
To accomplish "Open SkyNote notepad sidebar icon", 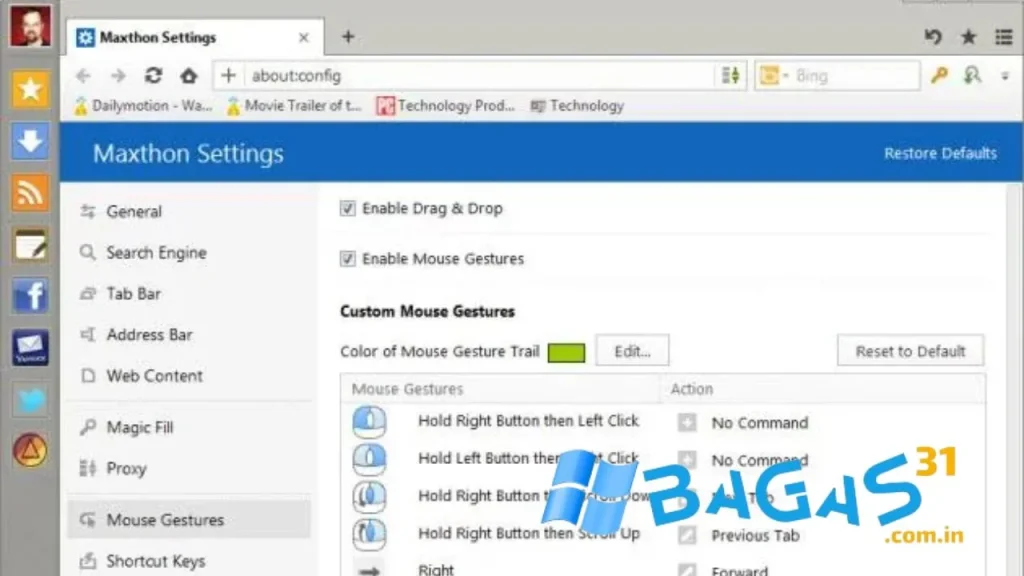I will [x=30, y=245].
